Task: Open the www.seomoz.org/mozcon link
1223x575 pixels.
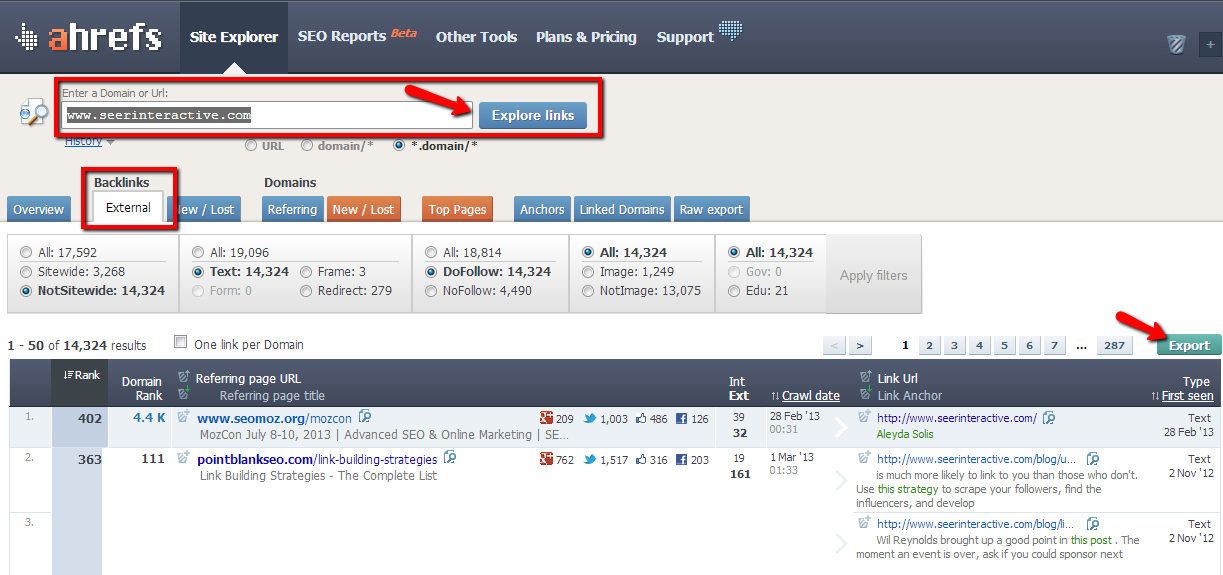Action: [x=274, y=418]
